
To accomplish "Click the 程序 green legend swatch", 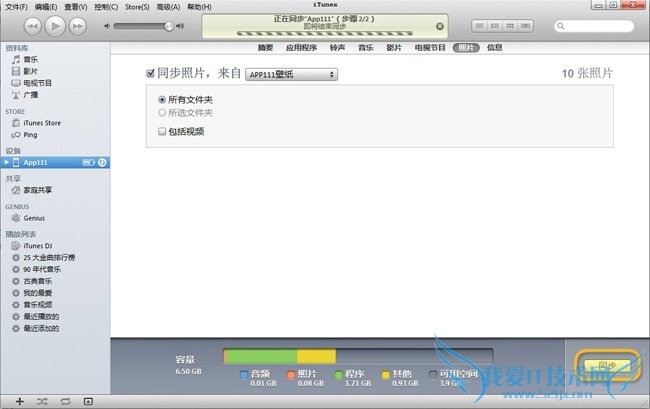I will [x=338, y=375].
